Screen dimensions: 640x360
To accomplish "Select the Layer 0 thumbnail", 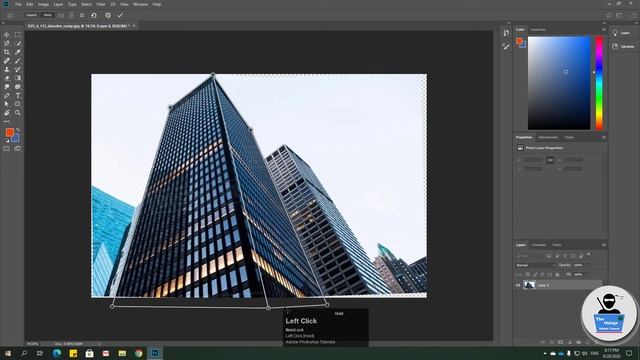I will point(529,285).
